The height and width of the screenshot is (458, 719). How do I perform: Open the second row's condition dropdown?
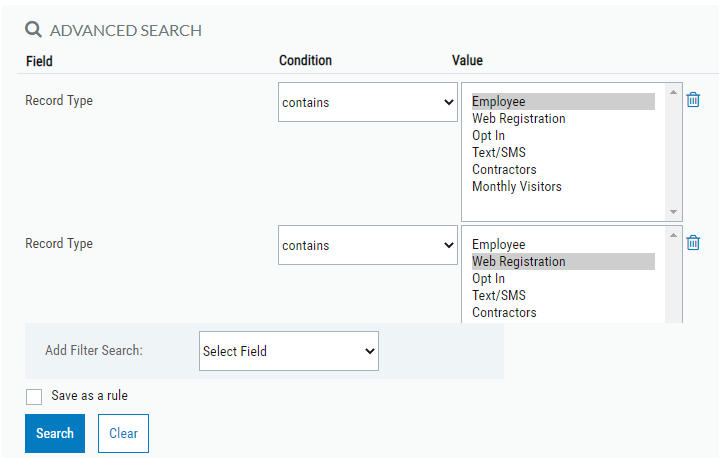pos(367,245)
